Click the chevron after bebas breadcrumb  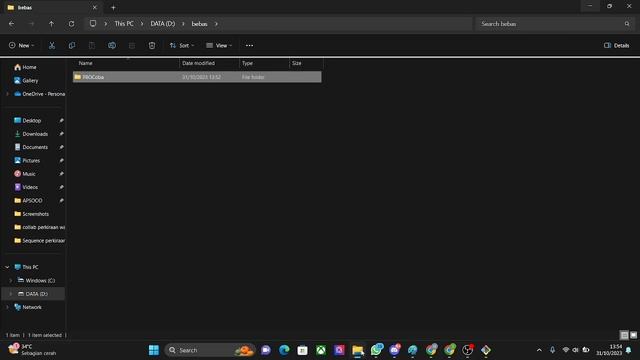pyautogui.click(x=216, y=24)
